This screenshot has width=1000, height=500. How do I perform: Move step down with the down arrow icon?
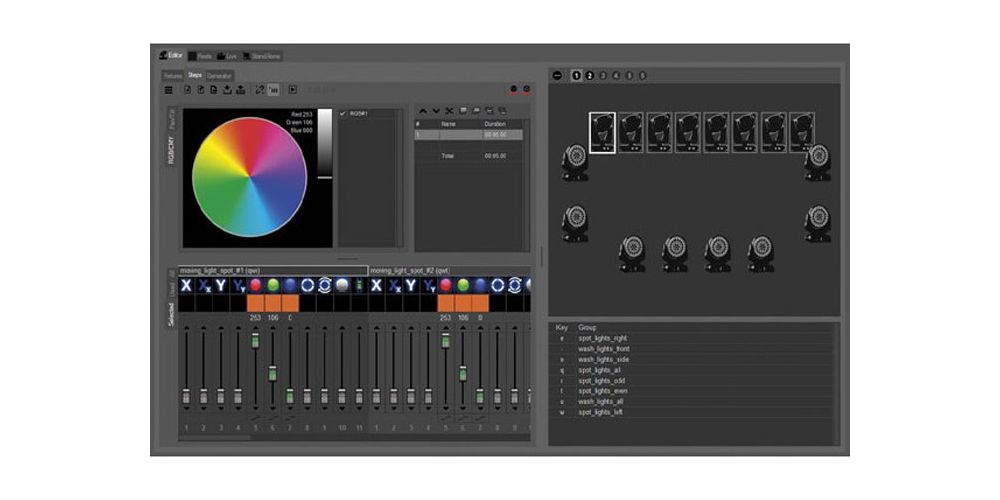coord(436,111)
